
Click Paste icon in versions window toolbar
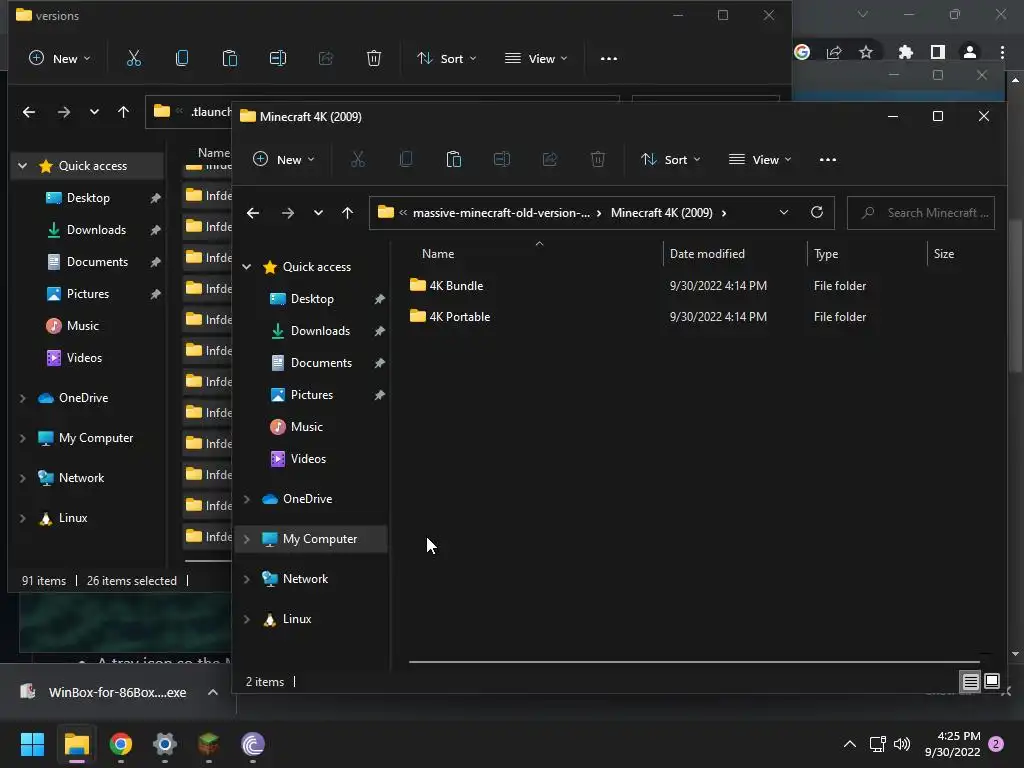230,58
